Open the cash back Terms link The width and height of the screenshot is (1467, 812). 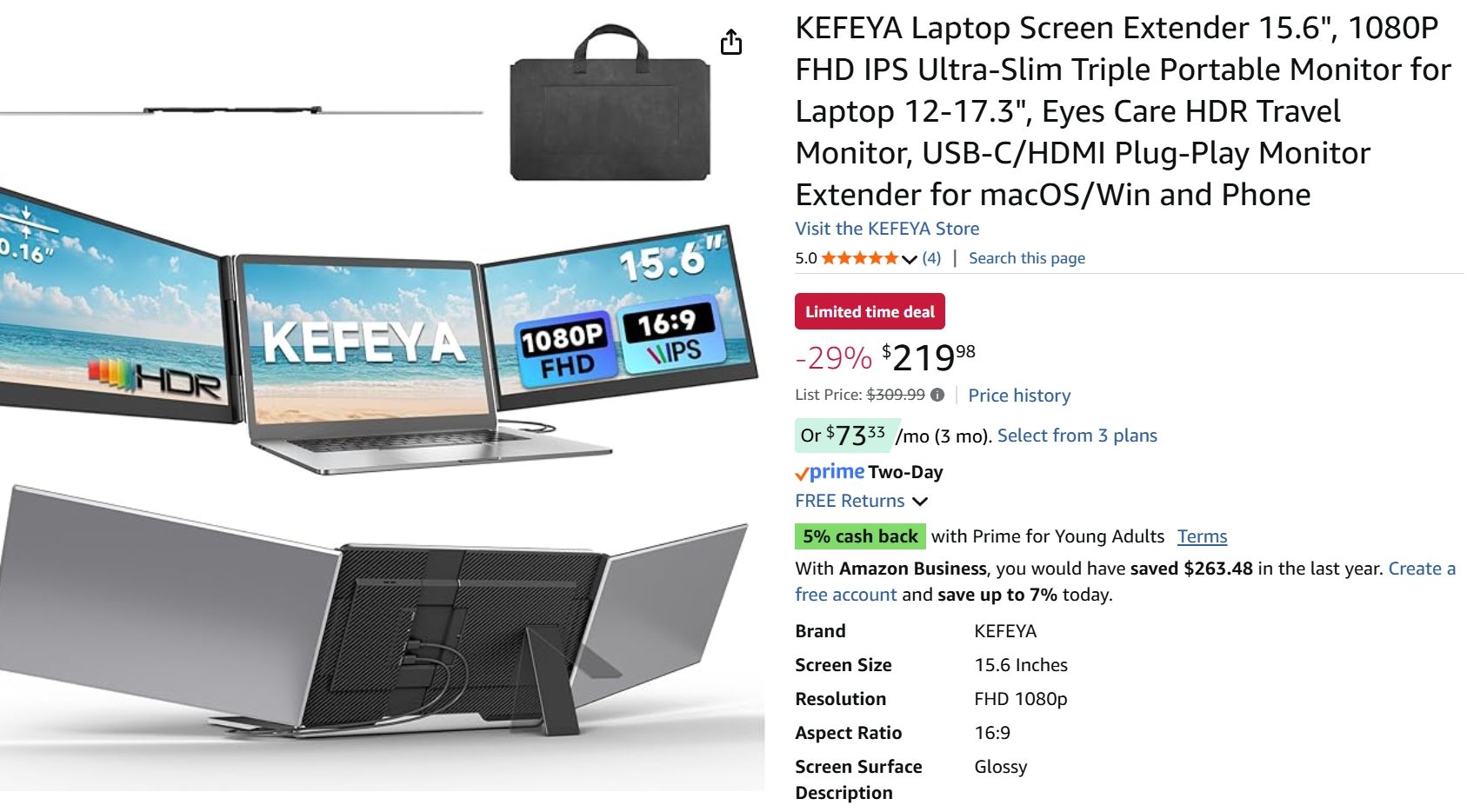(x=1202, y=536)
